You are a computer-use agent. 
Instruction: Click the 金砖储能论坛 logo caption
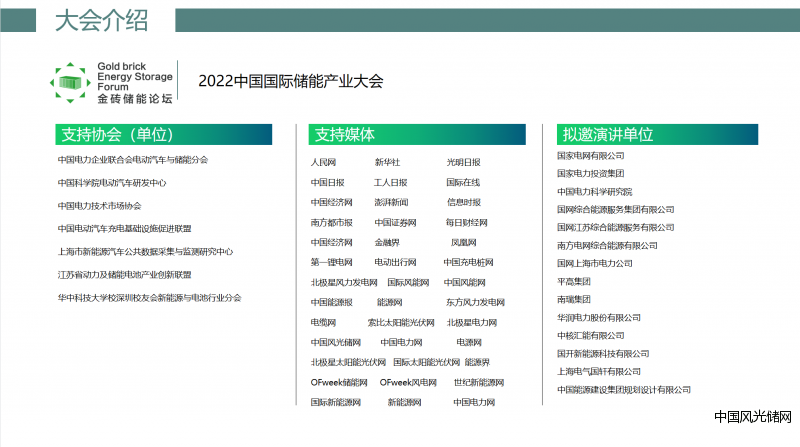pyautogui.click(x=135, y=99)
